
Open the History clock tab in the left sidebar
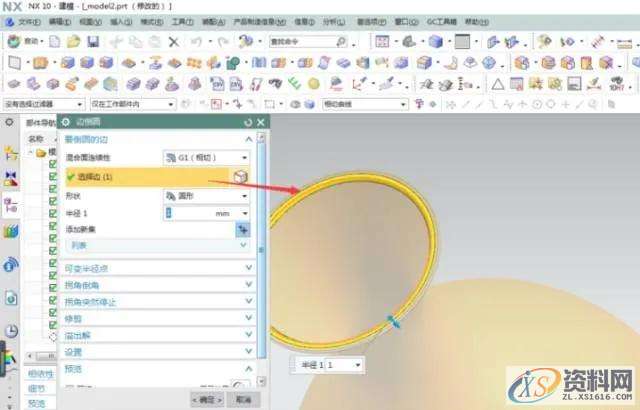click(x=11, y=331)
